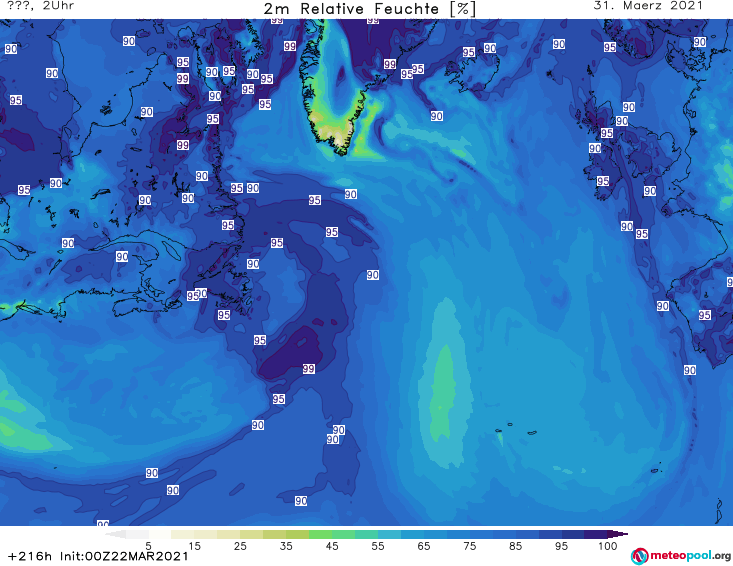This screenshot has height=566, width=733.
Task: Click the legend value 55
Action: click(x=378, y=545)
